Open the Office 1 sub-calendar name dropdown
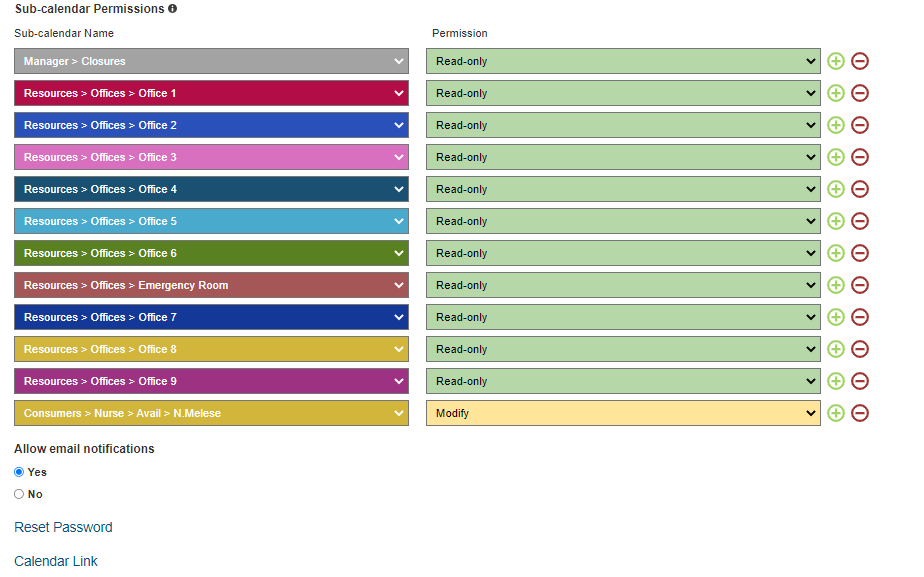Image resolution: width=924 pixels, height=577 pixels. [x=212, y=93]
